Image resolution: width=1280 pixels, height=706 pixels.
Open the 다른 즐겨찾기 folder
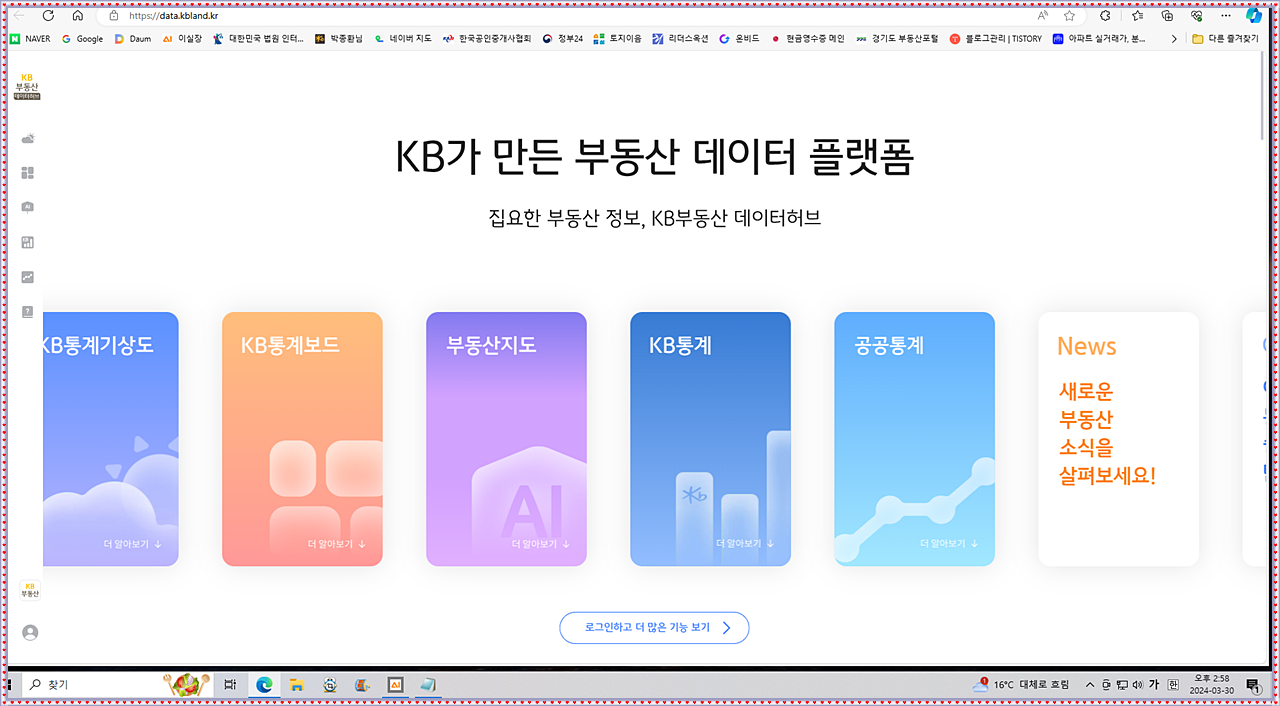point(1226,39)
